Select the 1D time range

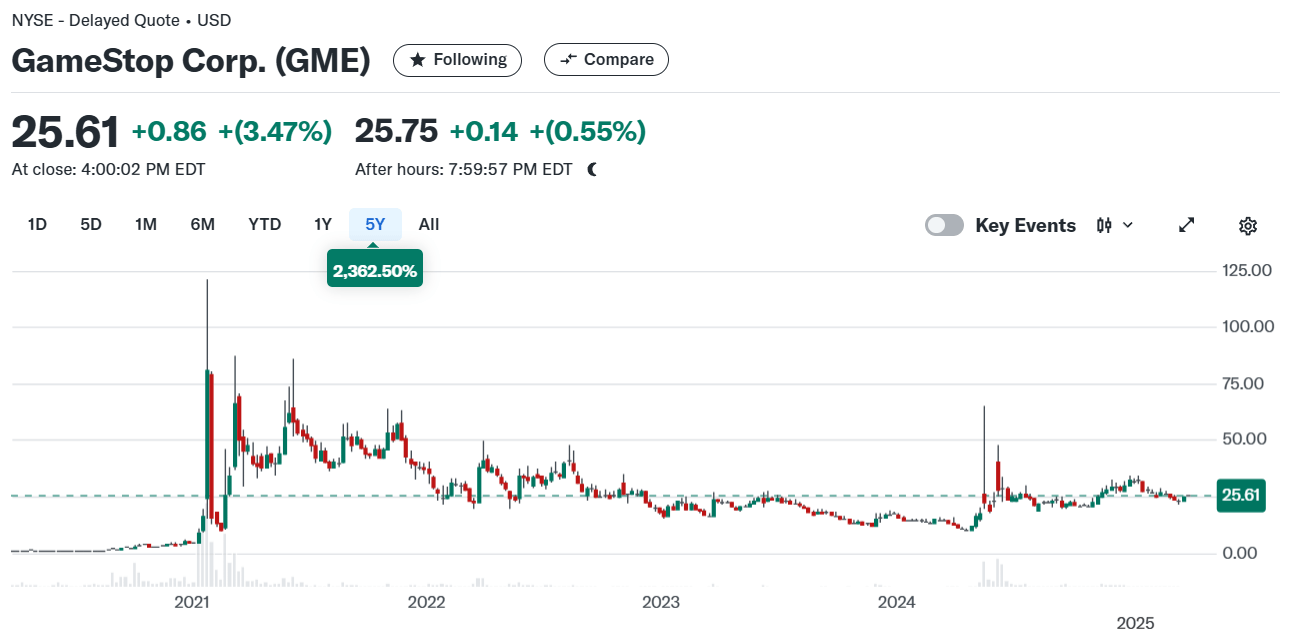(x=37, y=224)
